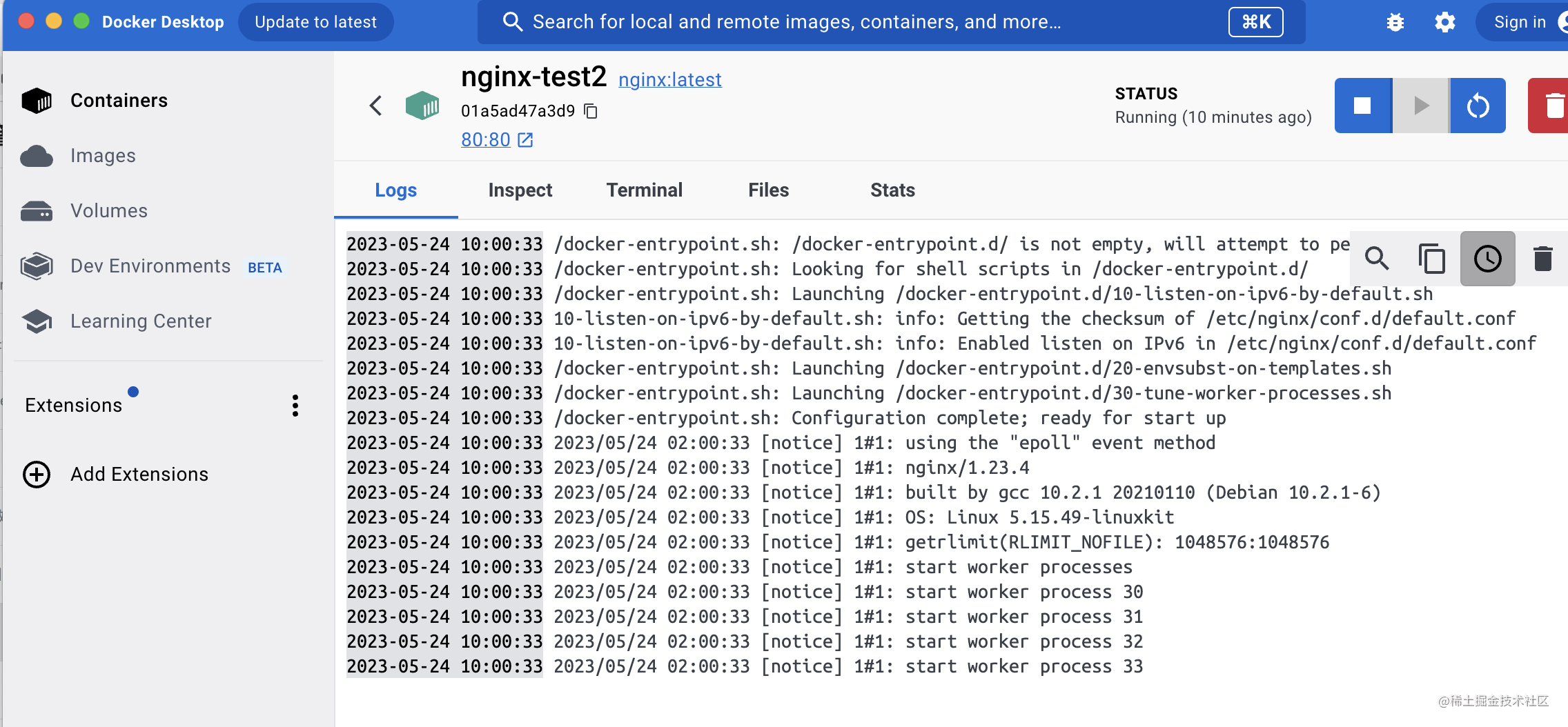Image resolution: width=1568 pixels, height=727 pixels.
Task: Switch to the Inspect tab
Action: pyautogui.click(x=520, y=190)
